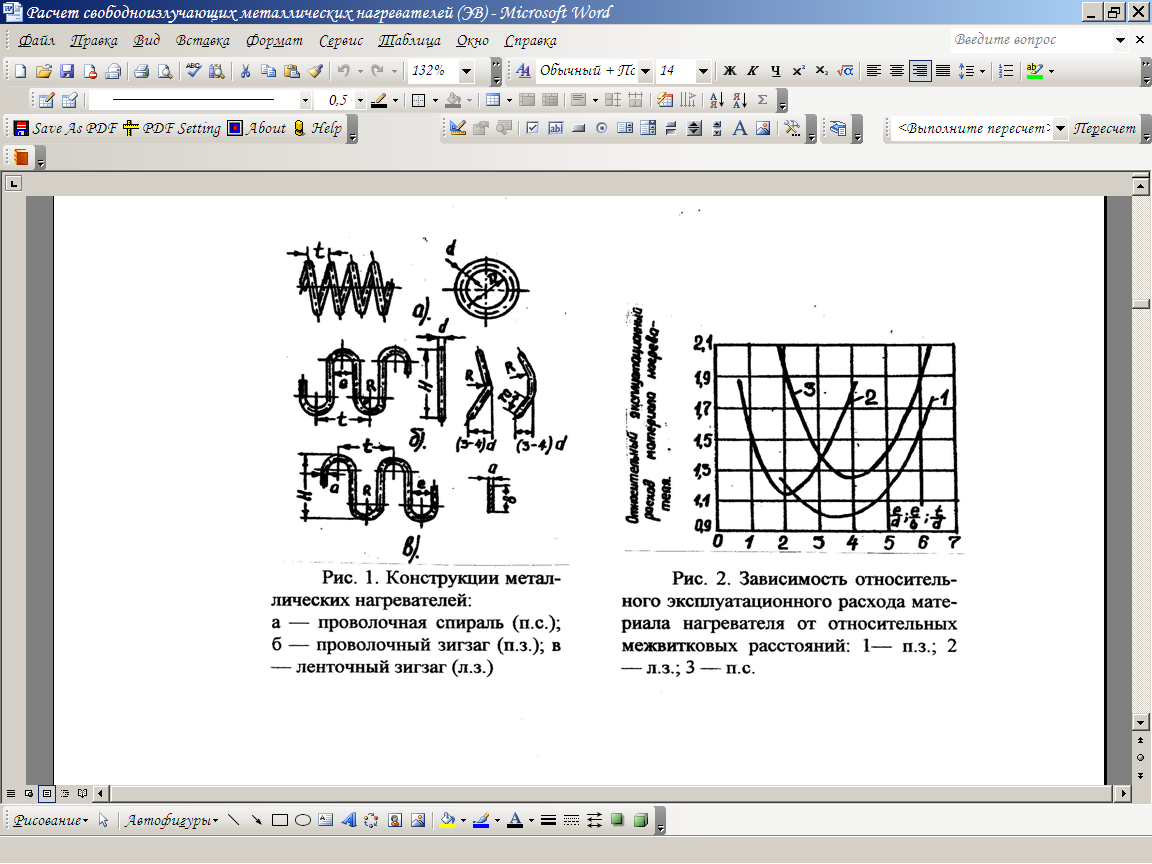Insert a checkbox form field
This screenshot has height=864, width=1152.
tap(533, 129)
